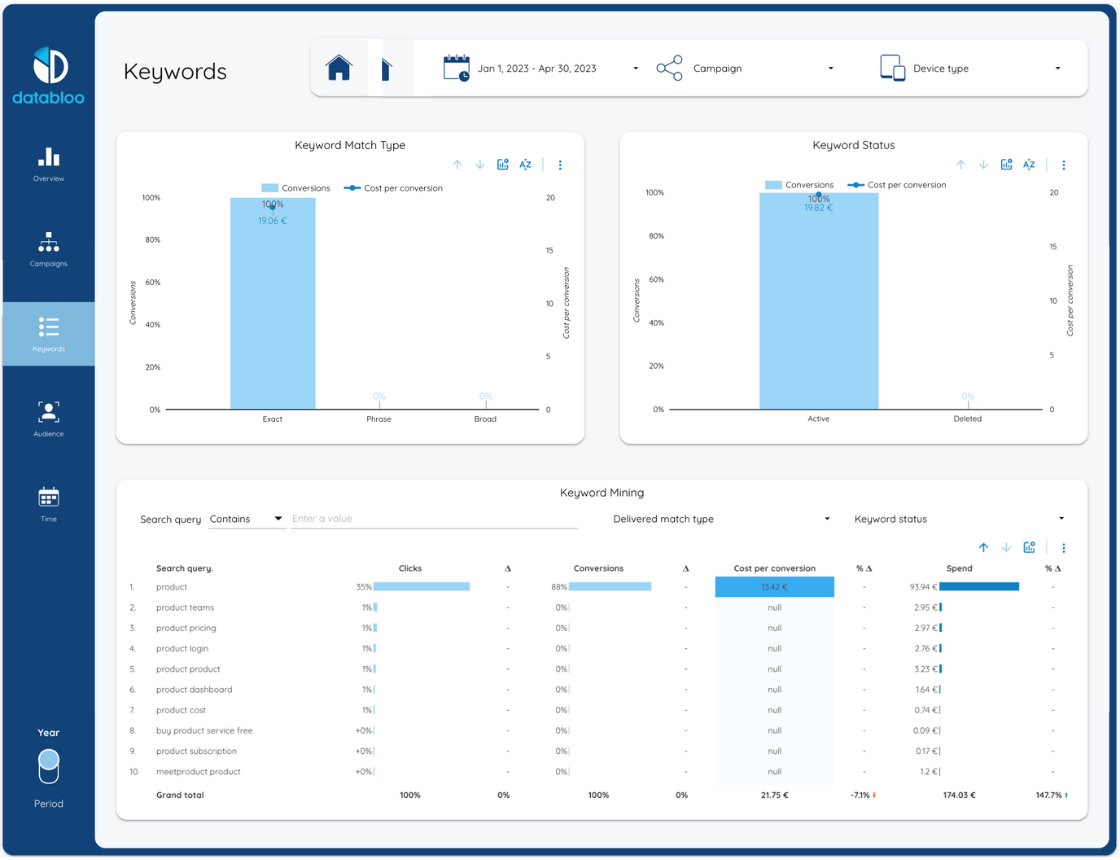
Task: Open the three-dot menu in Keyword Mining
Action: [1064, 548]
